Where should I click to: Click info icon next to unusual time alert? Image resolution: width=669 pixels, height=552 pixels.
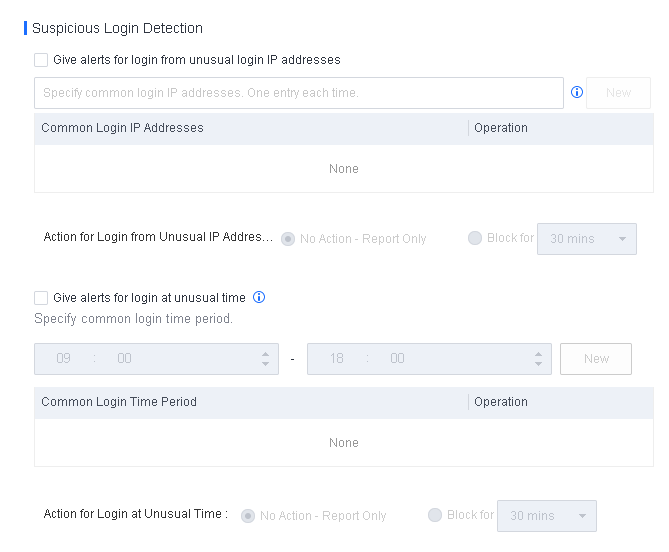coord(259,297)
